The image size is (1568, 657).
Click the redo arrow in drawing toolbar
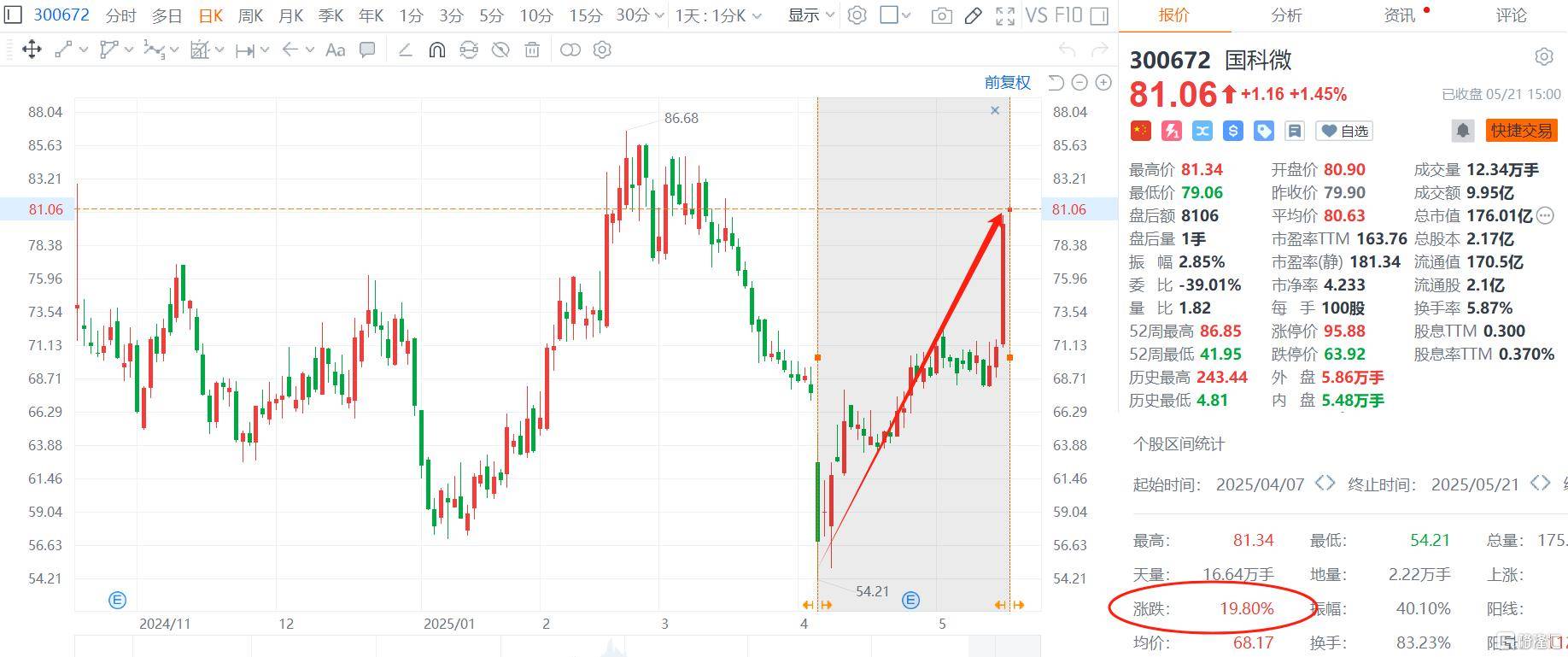[x=1101, y=50]
